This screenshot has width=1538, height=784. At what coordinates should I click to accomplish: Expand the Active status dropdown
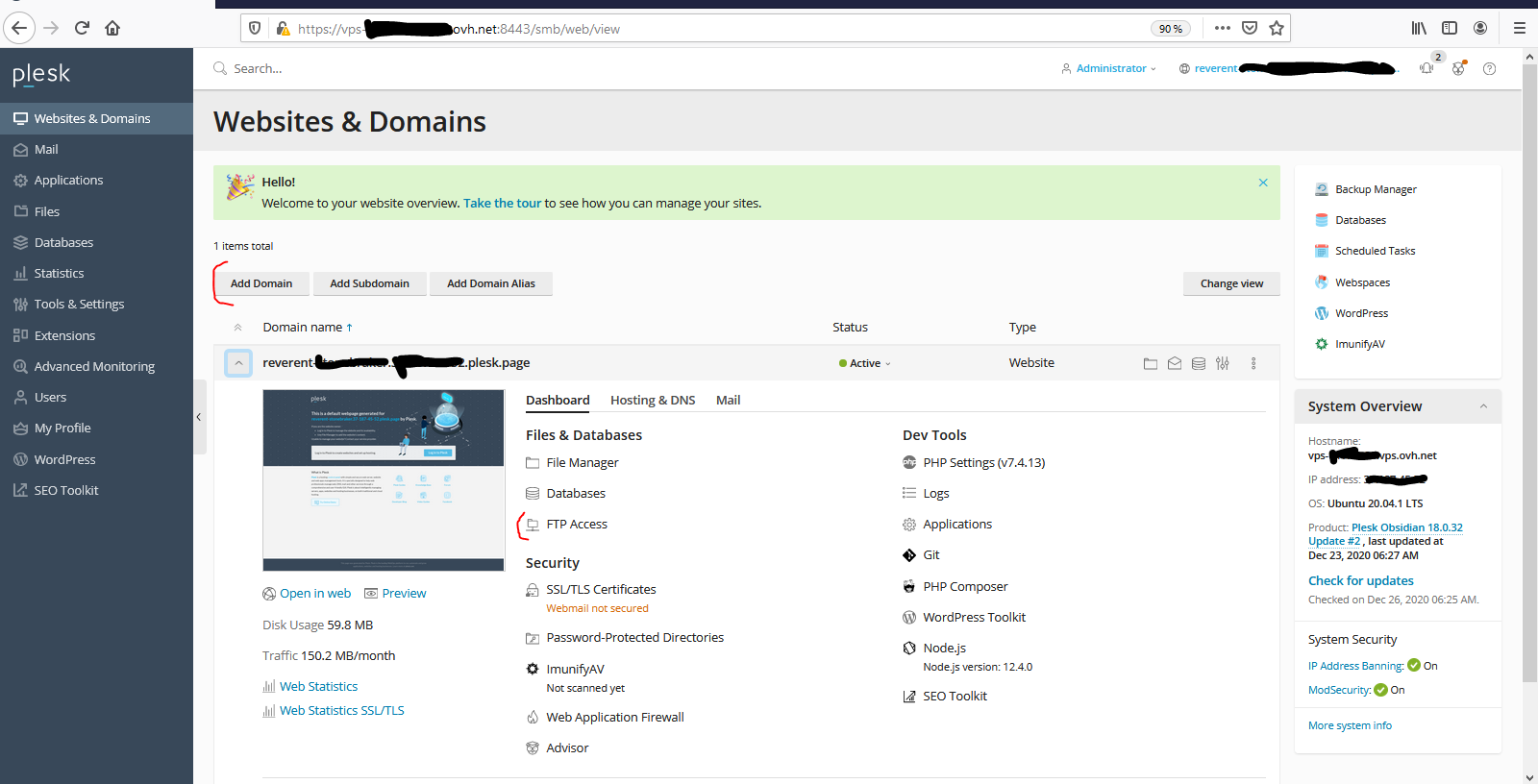click(x=865, y=363)
